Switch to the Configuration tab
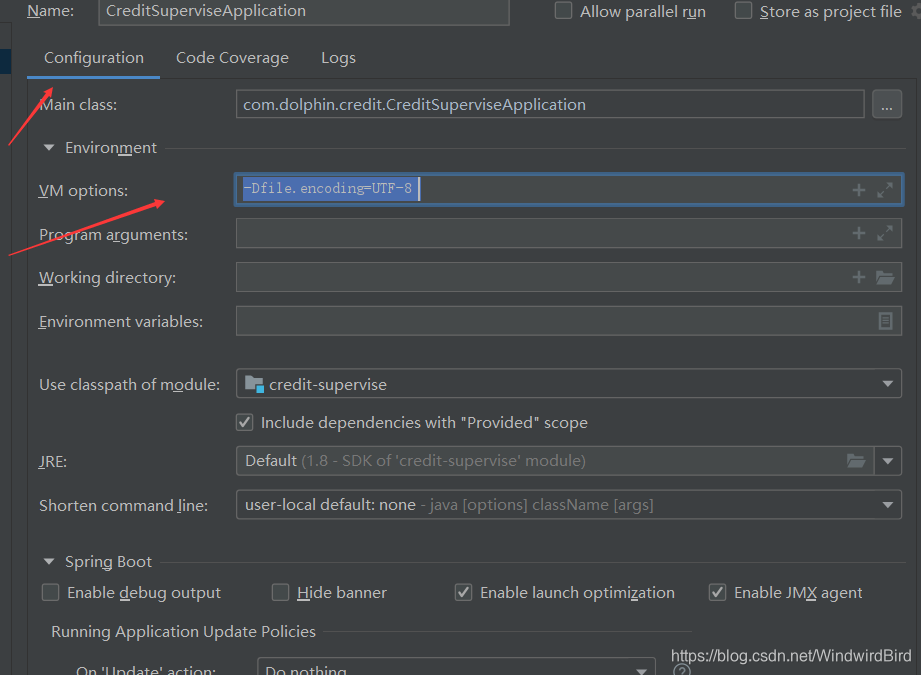 pyautogui.click(x=93, y=58)
